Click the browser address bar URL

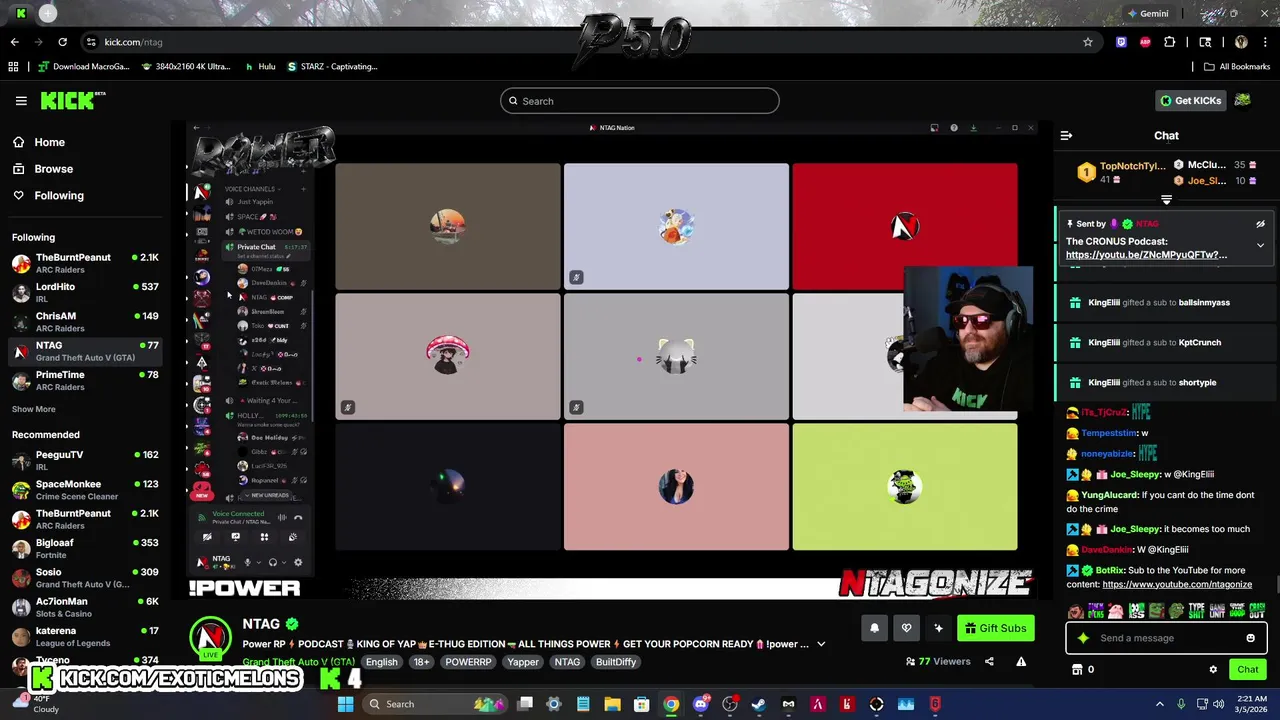(x=133, y=42)
